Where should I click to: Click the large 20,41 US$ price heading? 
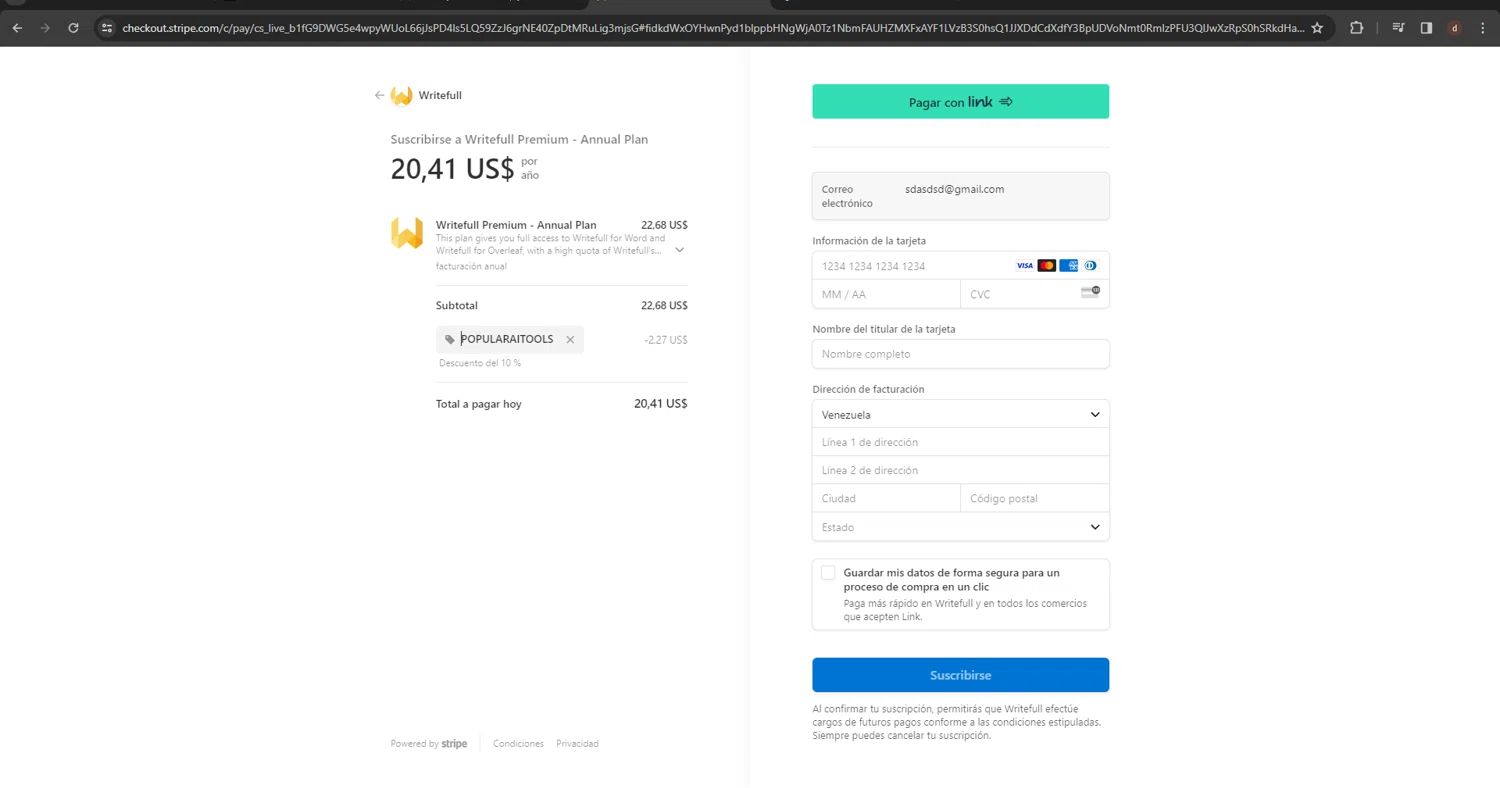(452, 169)
